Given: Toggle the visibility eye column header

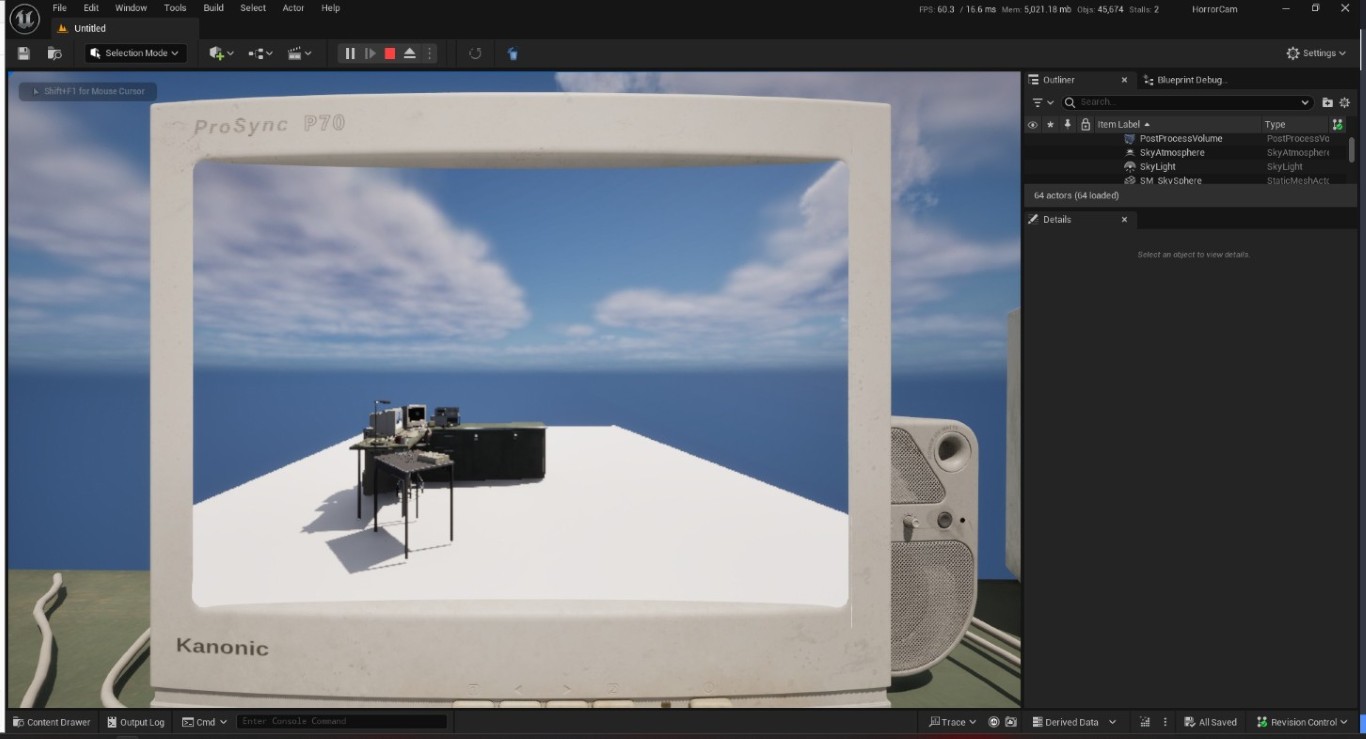Looking at the screenshot, I should [1032, 125].
